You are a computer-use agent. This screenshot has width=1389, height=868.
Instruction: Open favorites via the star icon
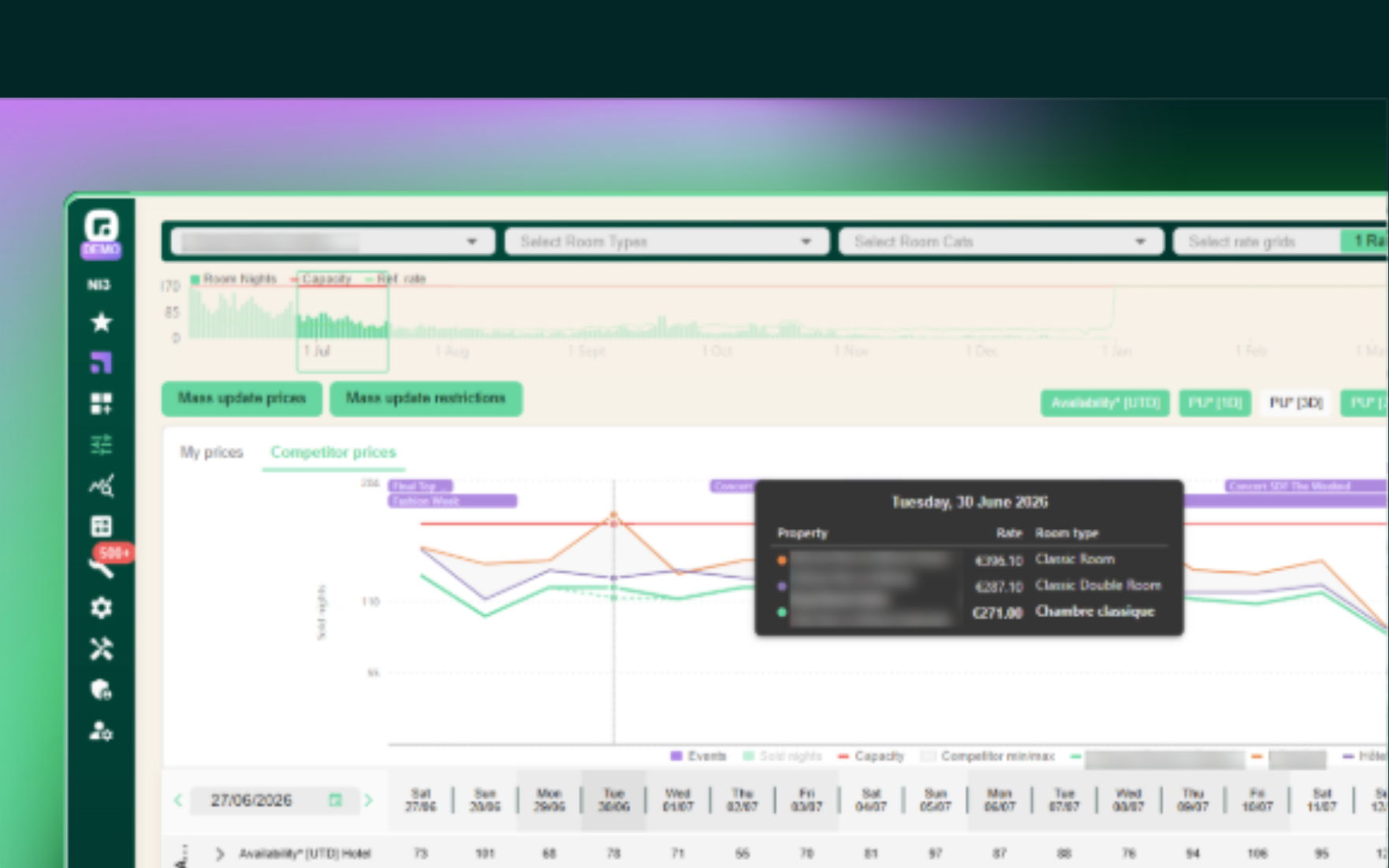(101, 322)
